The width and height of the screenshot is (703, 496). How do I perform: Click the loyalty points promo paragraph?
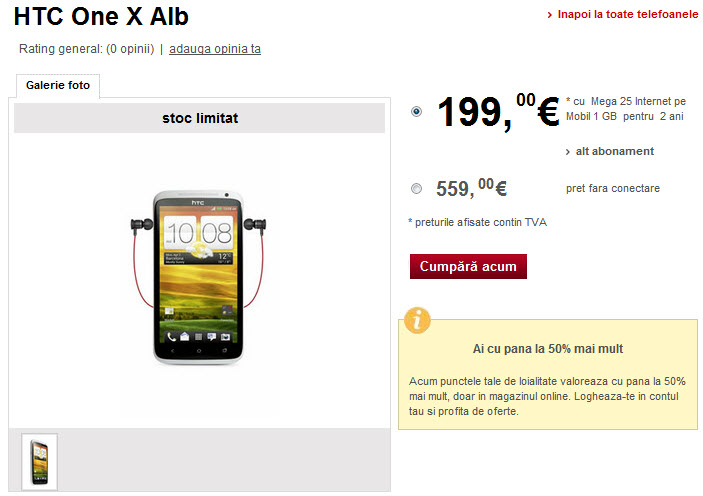click(547, 396)
